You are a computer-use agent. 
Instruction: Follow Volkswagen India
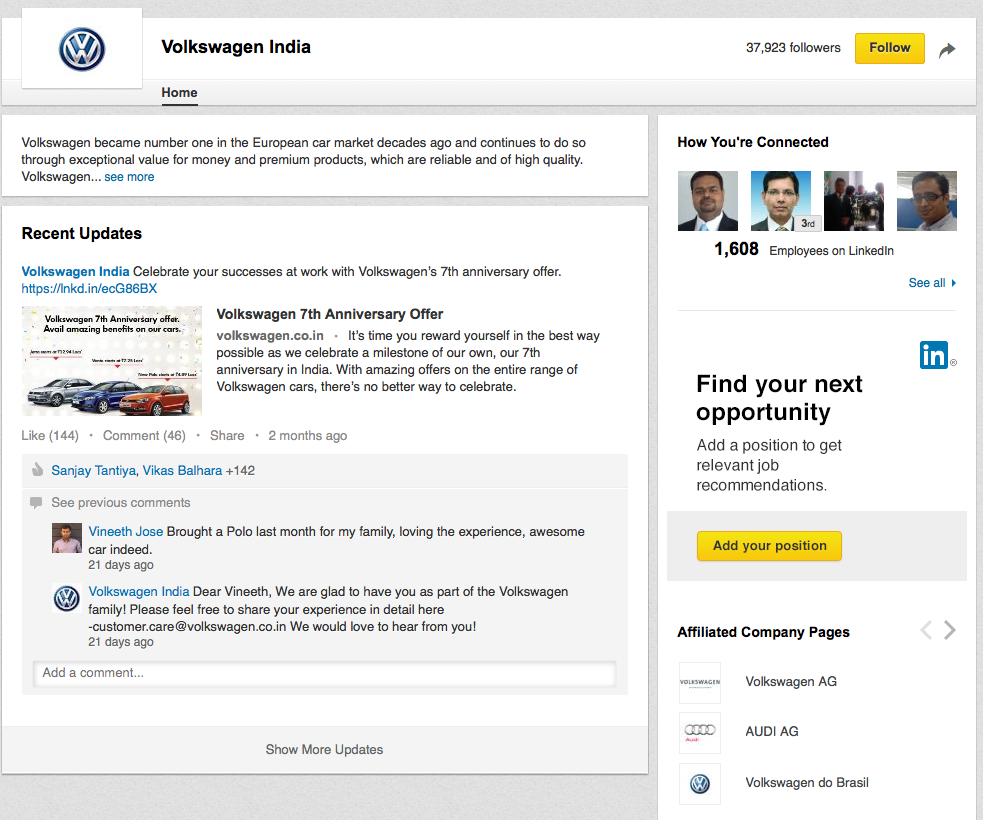[890, 48]
